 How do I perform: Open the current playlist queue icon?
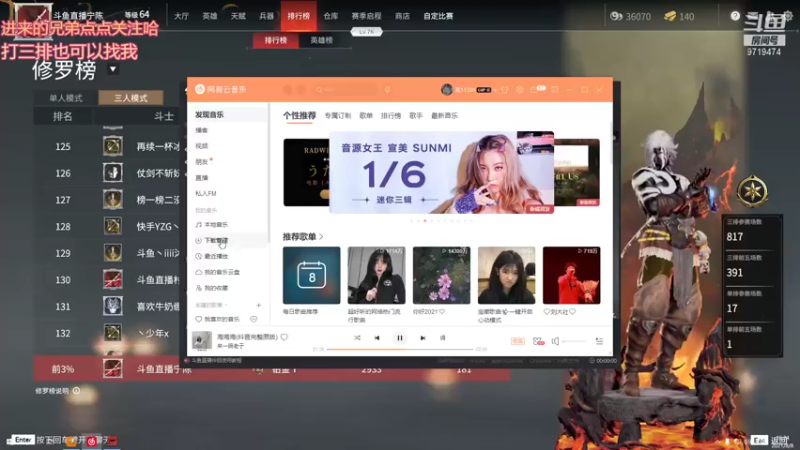pyautogui.click(x=599, y=341)
